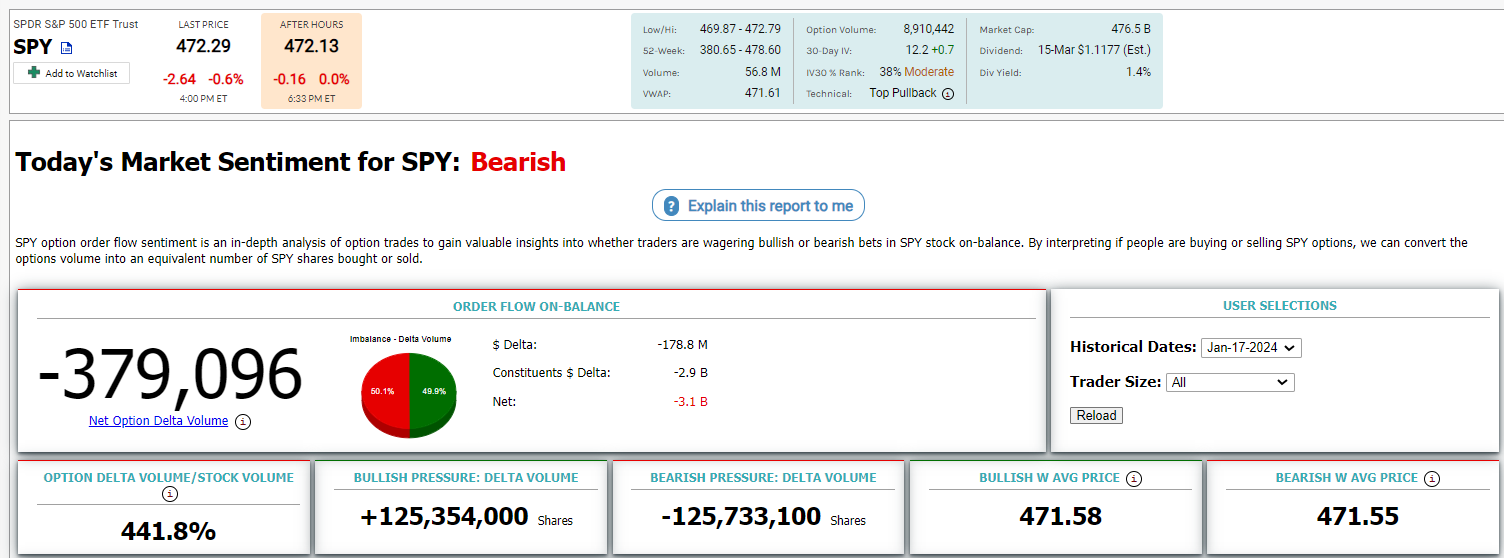Click the -379,096 net delta value

click(170, 376)
